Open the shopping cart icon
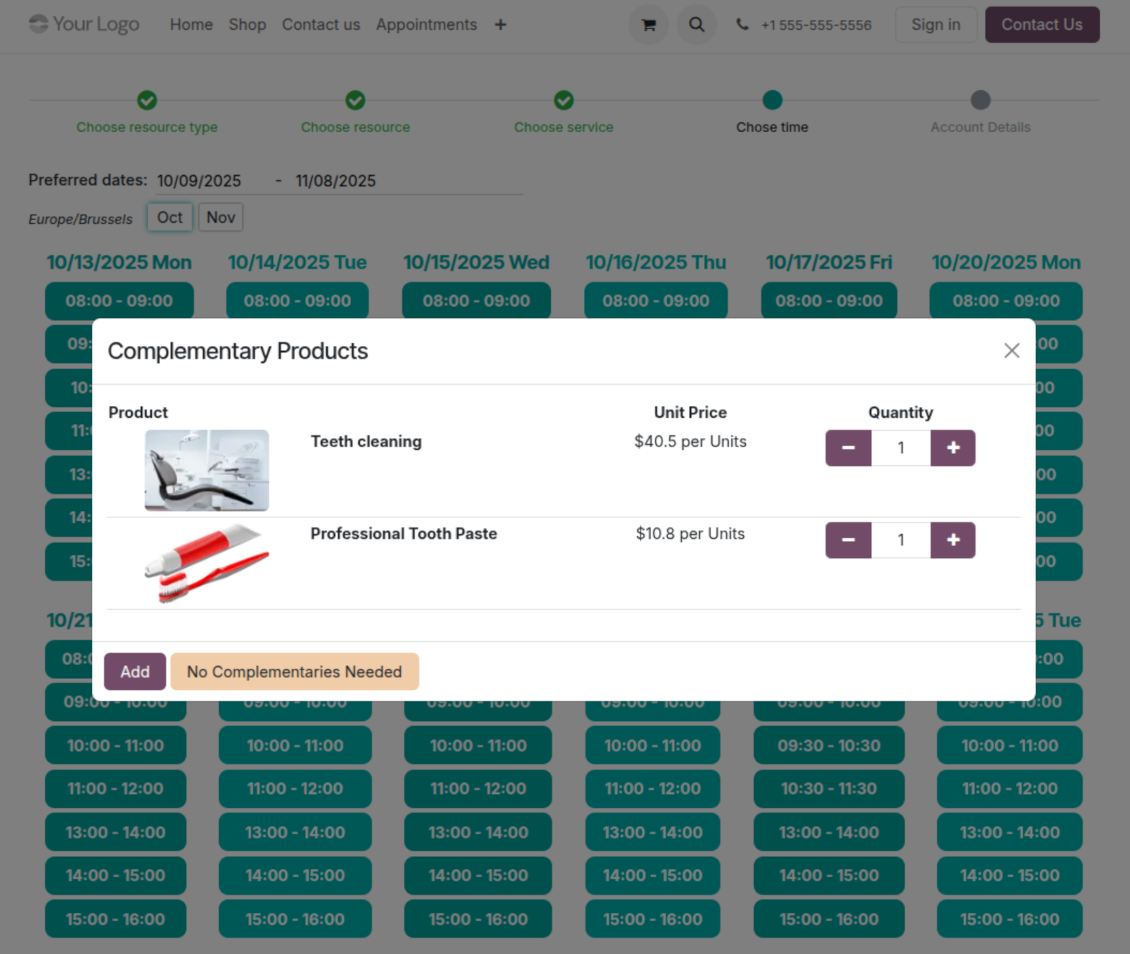 click(x=648, y=25)
